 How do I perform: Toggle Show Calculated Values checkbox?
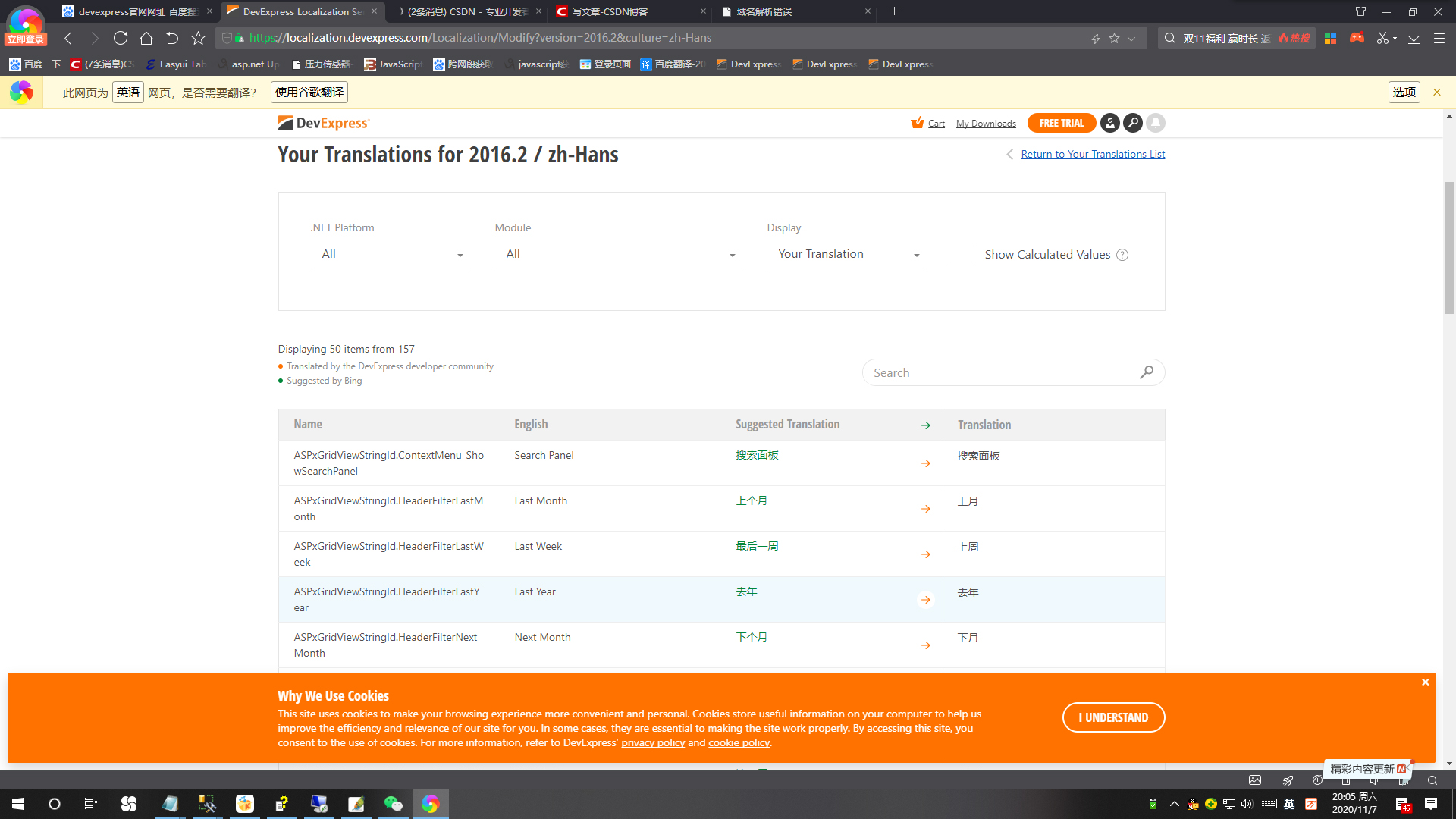963,254
